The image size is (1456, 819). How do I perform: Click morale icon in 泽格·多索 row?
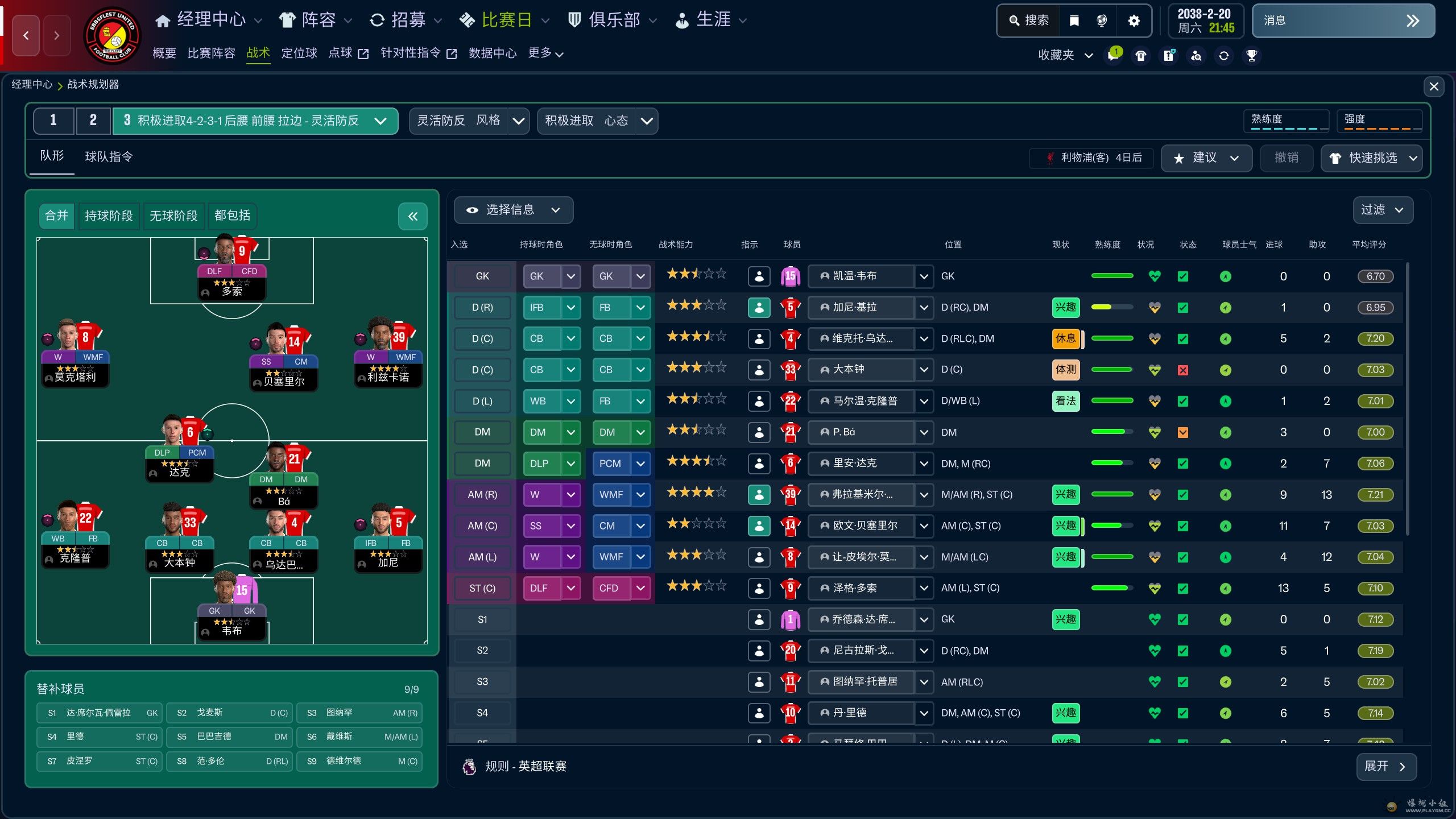pyautogui.click(x=1226, y=589)
